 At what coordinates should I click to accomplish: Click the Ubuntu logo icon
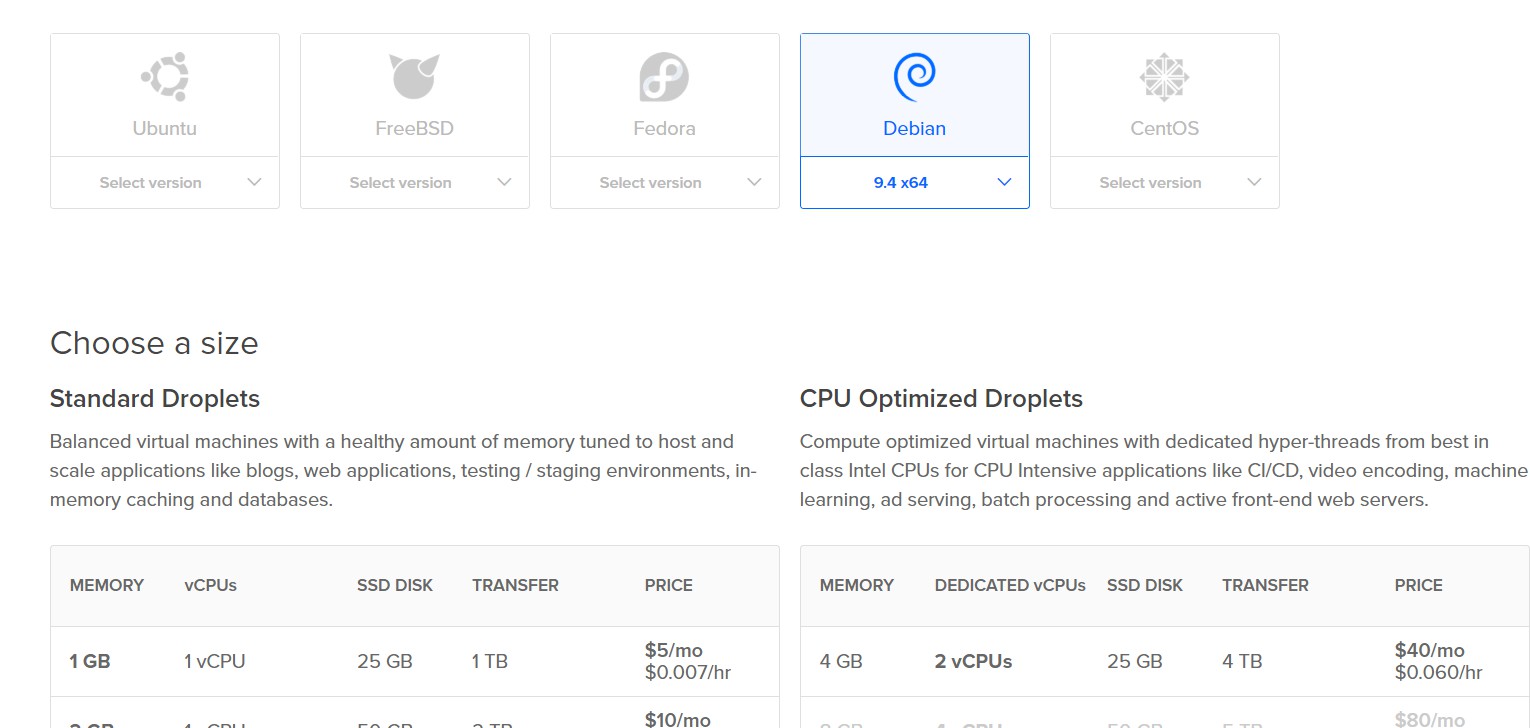click(165, 77)
